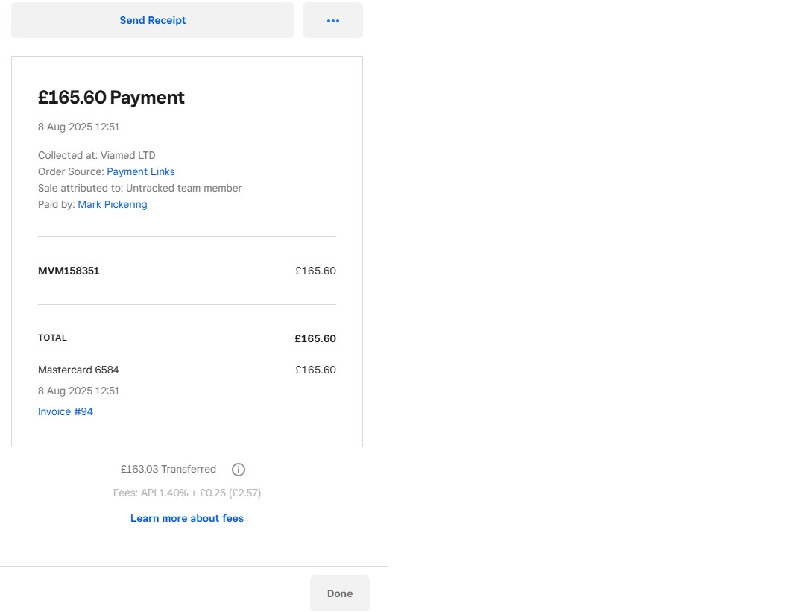This screenshot has width=792, height=612.
Task: Click the date directly below the payment heading
Action: 79,127
